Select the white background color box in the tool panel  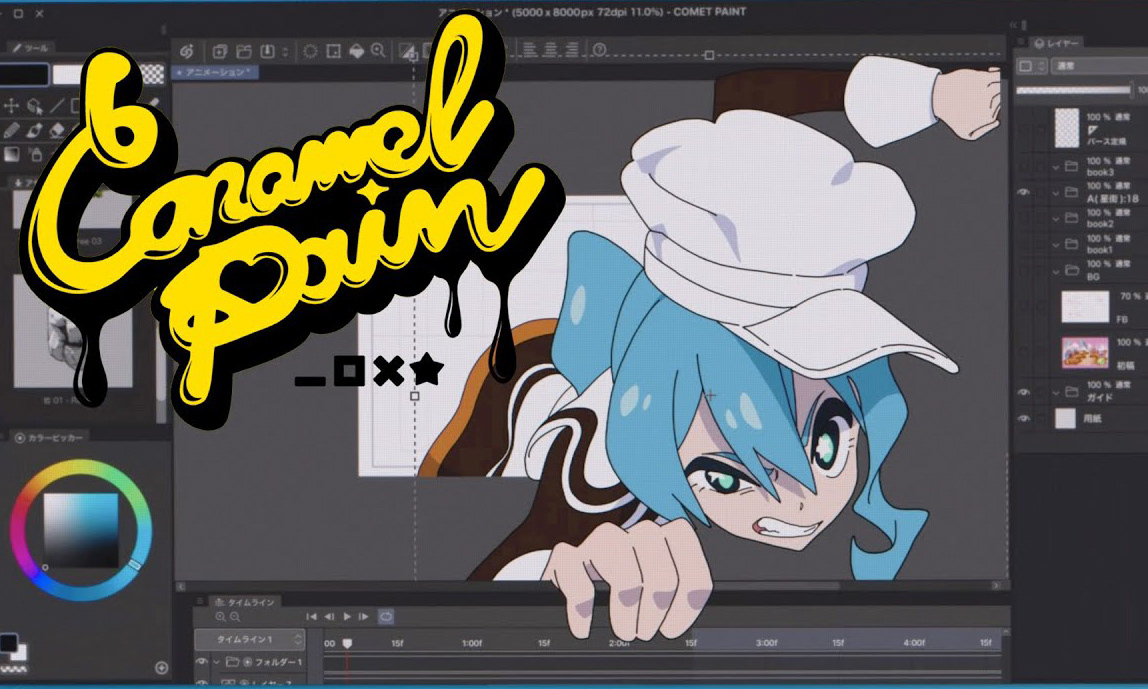tap(68, 74)
